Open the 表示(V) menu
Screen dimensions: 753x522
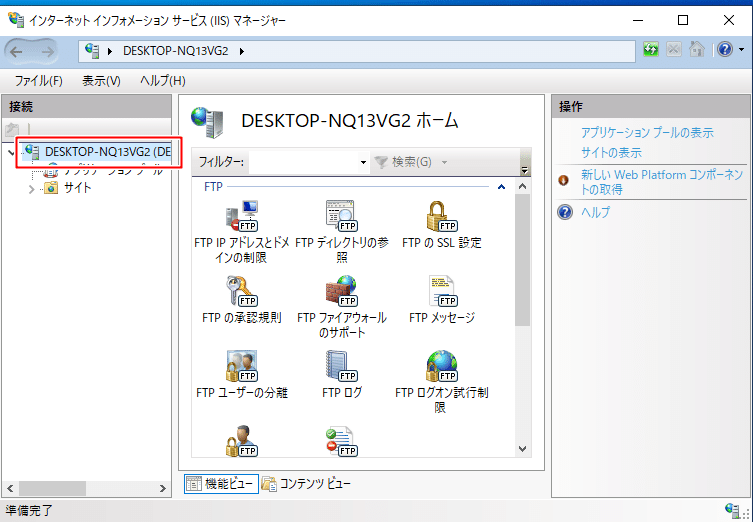point(101,81)
